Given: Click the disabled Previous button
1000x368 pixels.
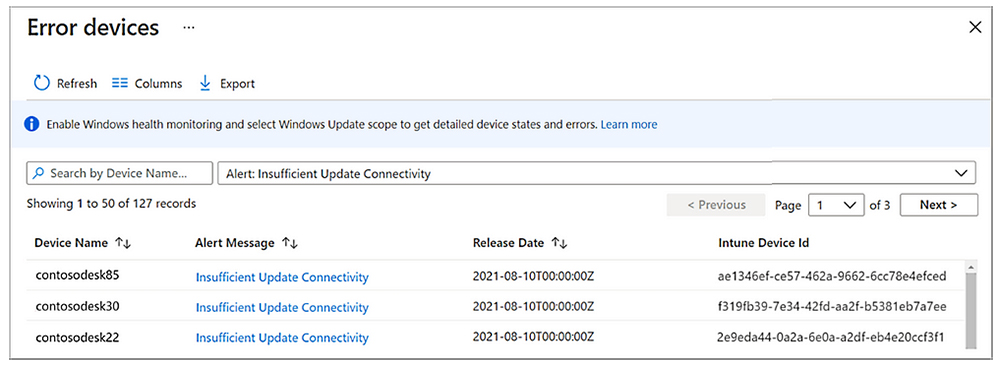Looking at the screenshot, I should (x=716, y=205).
